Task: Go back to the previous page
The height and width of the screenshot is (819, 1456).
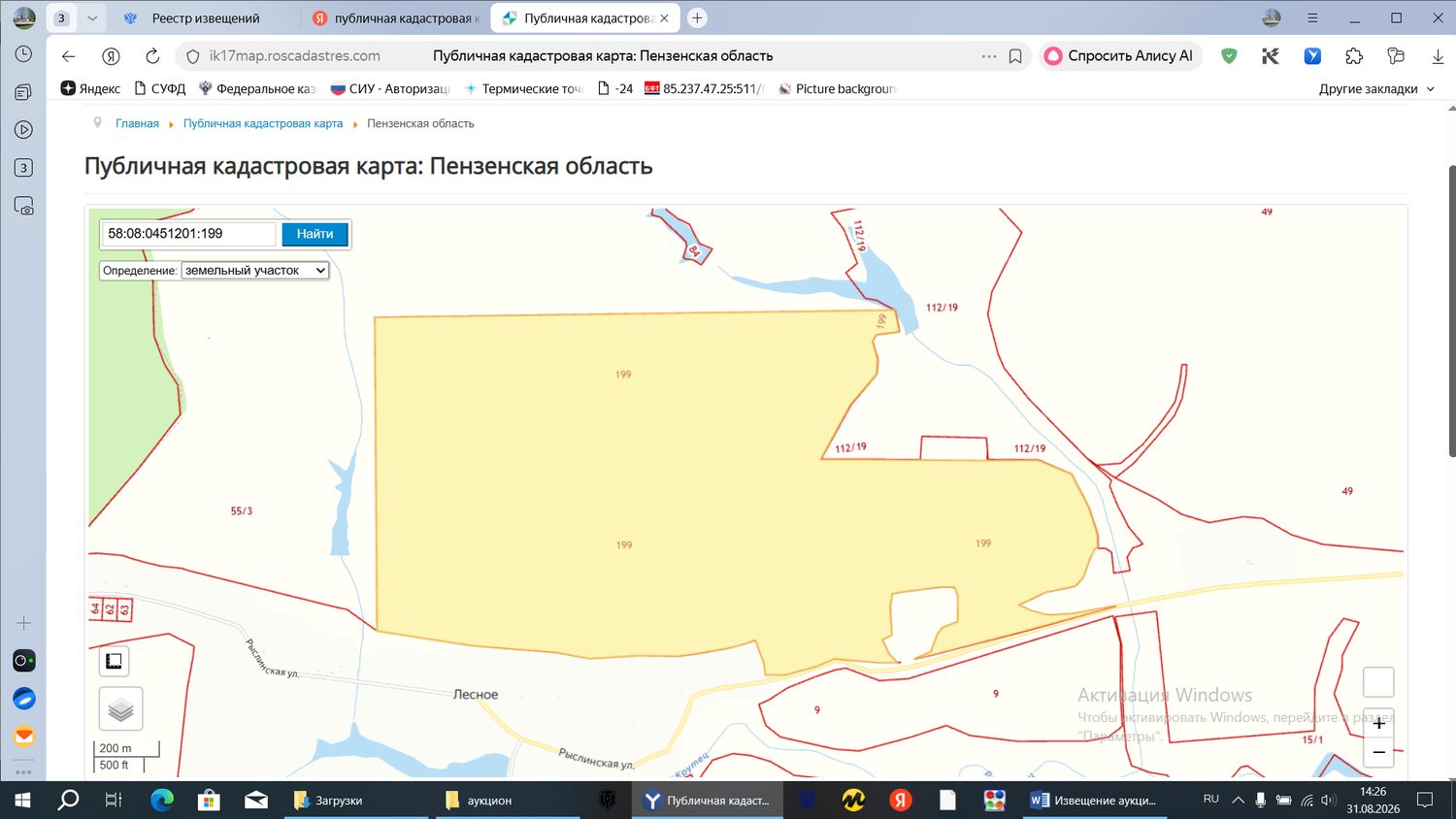Action: click(x=68, y=56)
